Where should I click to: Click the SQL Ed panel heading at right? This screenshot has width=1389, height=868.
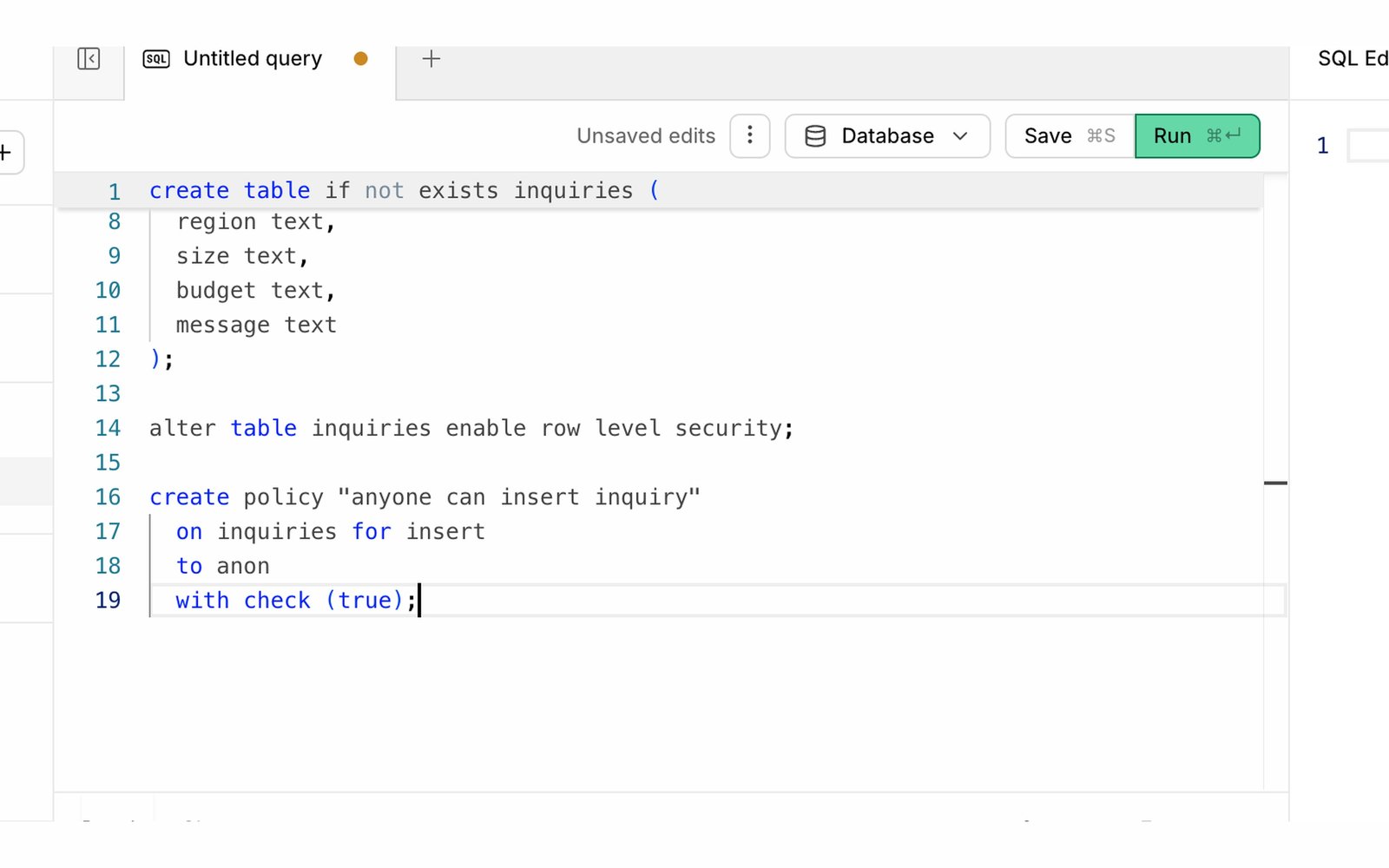tap(1353, 59)
